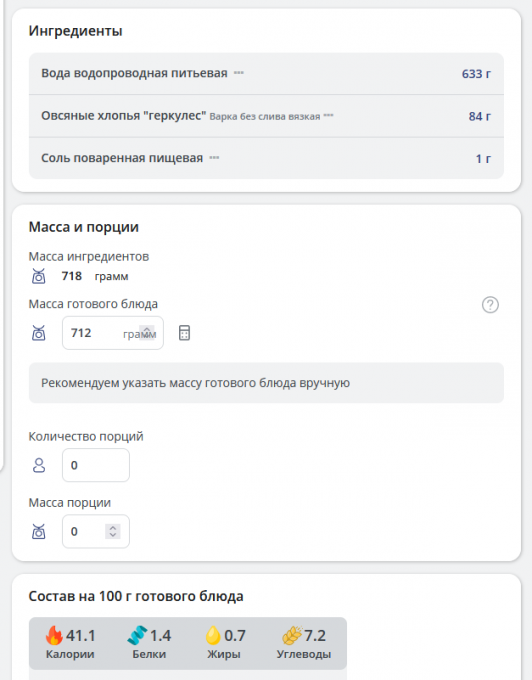Screen dimensions: 532x680
Task: Click the Масса порции input field
Action: (x=96, y=531)
